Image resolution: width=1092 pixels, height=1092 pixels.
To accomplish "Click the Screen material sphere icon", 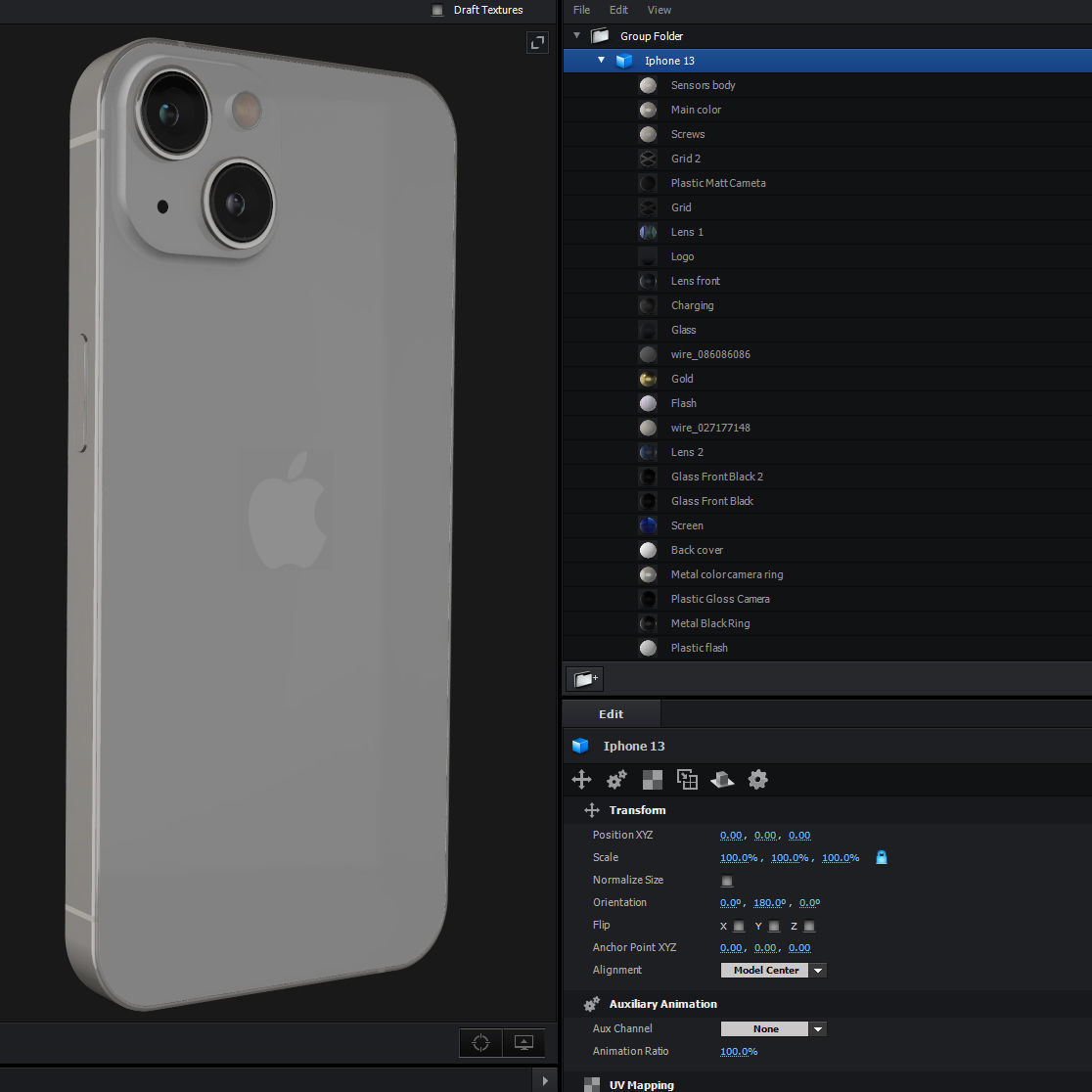I will [648, 525].
